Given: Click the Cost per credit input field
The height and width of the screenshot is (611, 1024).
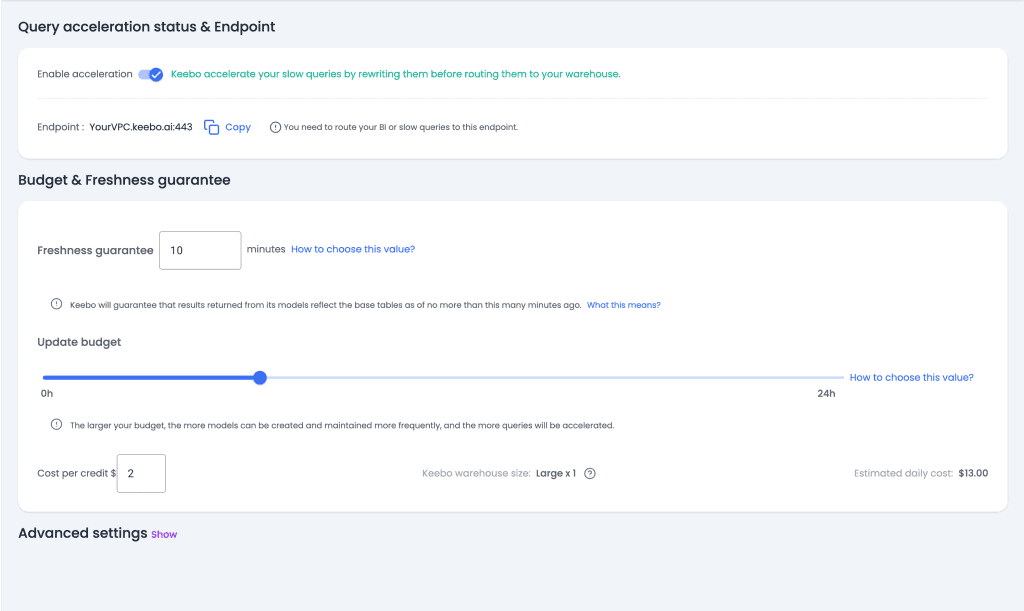Looking at the screenshot, I should pyautogui.click(x=141, y=473).
